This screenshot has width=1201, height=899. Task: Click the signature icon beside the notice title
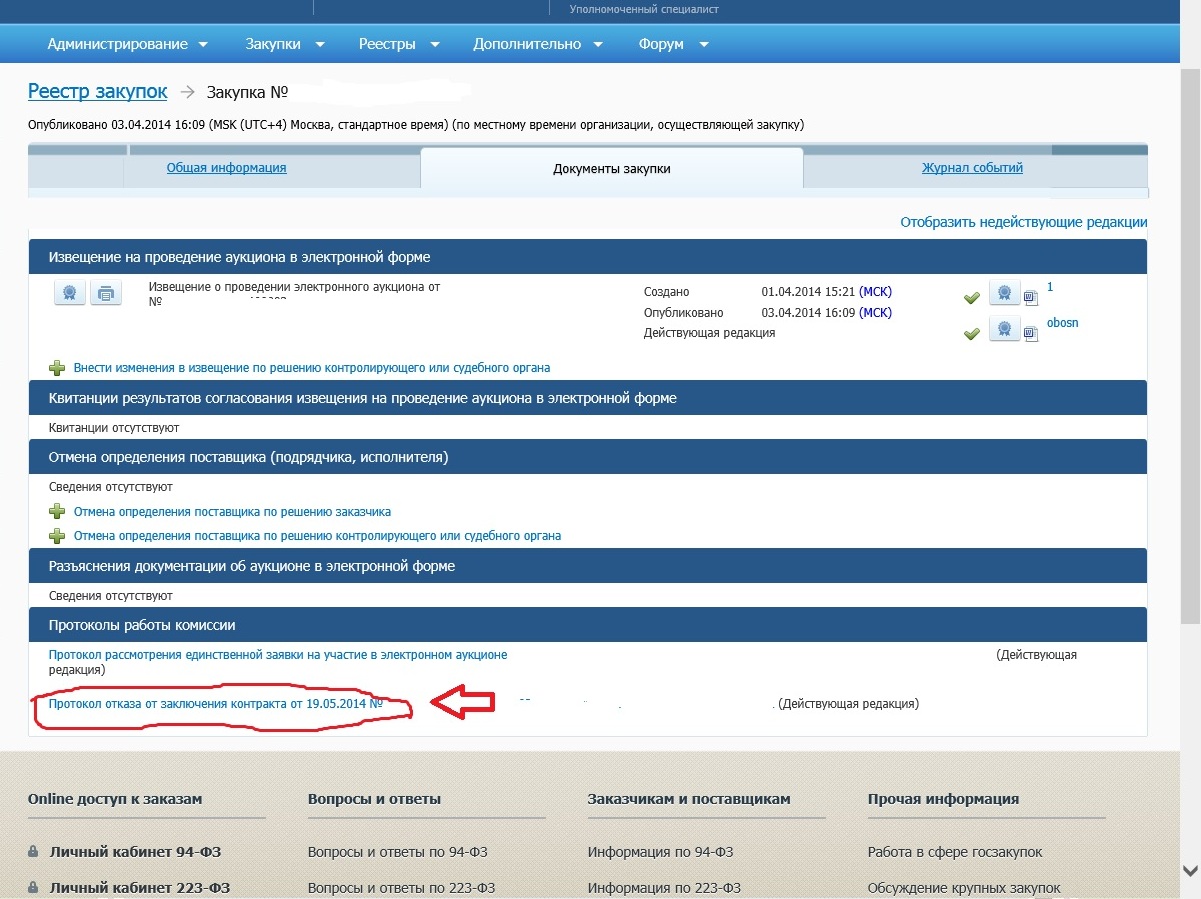[69, 293]
